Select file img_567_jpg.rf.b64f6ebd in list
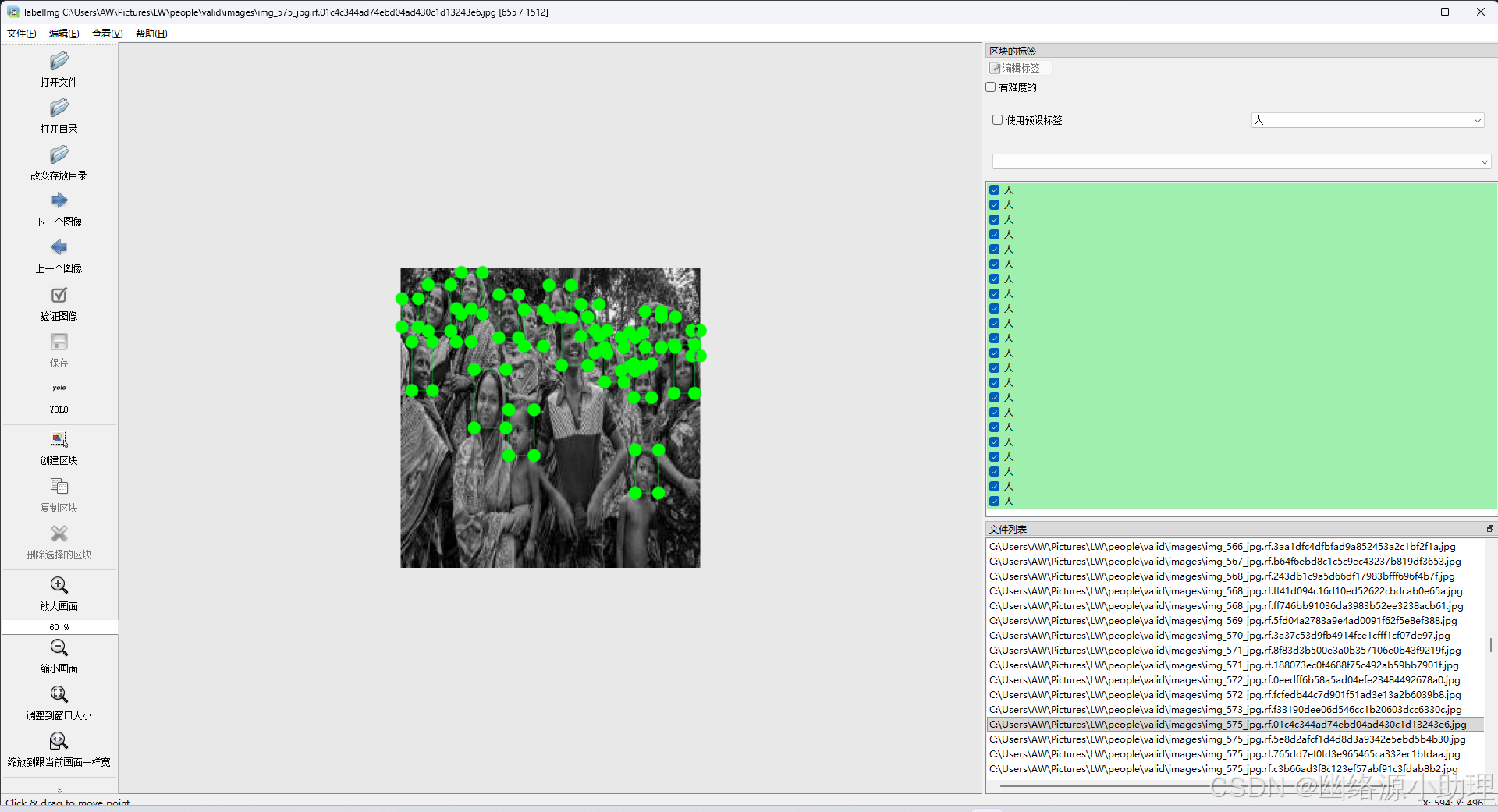The width and height of the screenshot is (1498, 812). [1234, 562]
